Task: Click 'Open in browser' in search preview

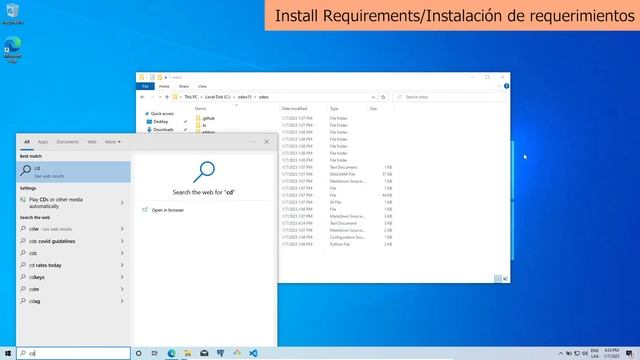Action: [168, 210]
